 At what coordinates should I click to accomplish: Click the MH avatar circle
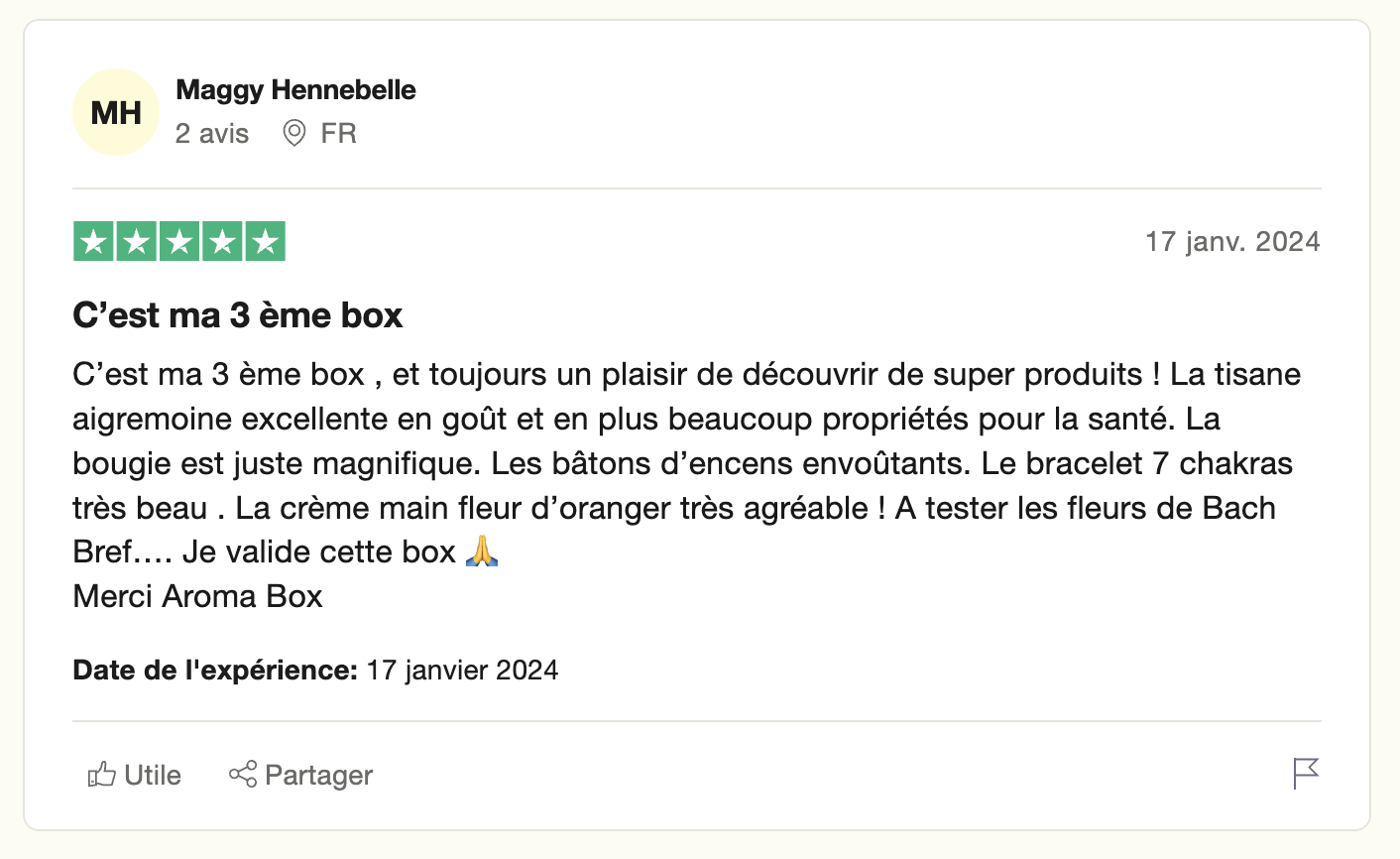pyautogui.click(x=116, y=112)
